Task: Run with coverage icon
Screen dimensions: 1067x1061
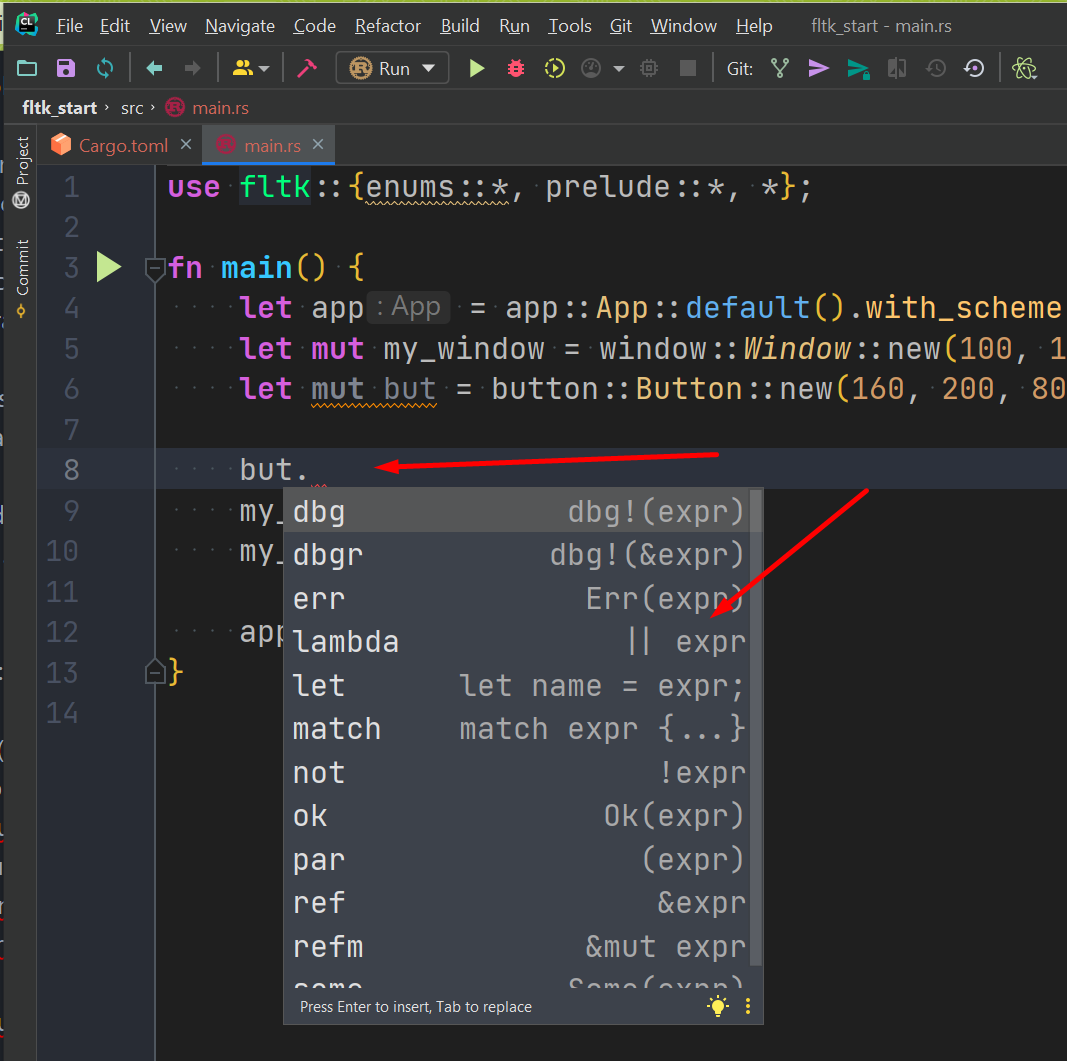Action: 554,68
